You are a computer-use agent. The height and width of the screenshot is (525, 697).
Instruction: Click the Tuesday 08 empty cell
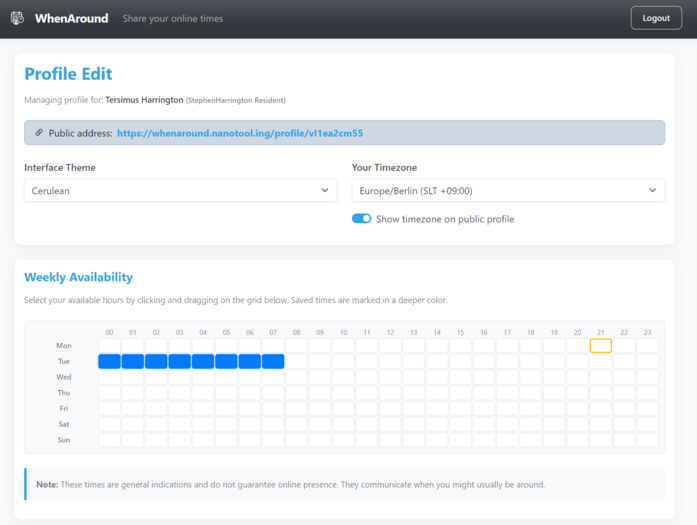[x=297, y=361]
